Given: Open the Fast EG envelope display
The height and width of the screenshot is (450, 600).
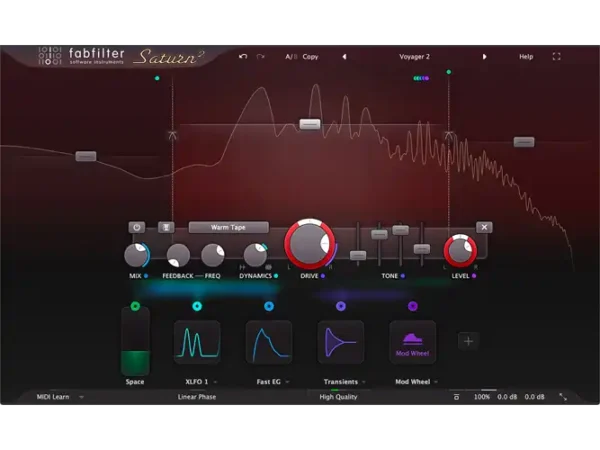Looking at the screenshot, I should coord(269,342).
